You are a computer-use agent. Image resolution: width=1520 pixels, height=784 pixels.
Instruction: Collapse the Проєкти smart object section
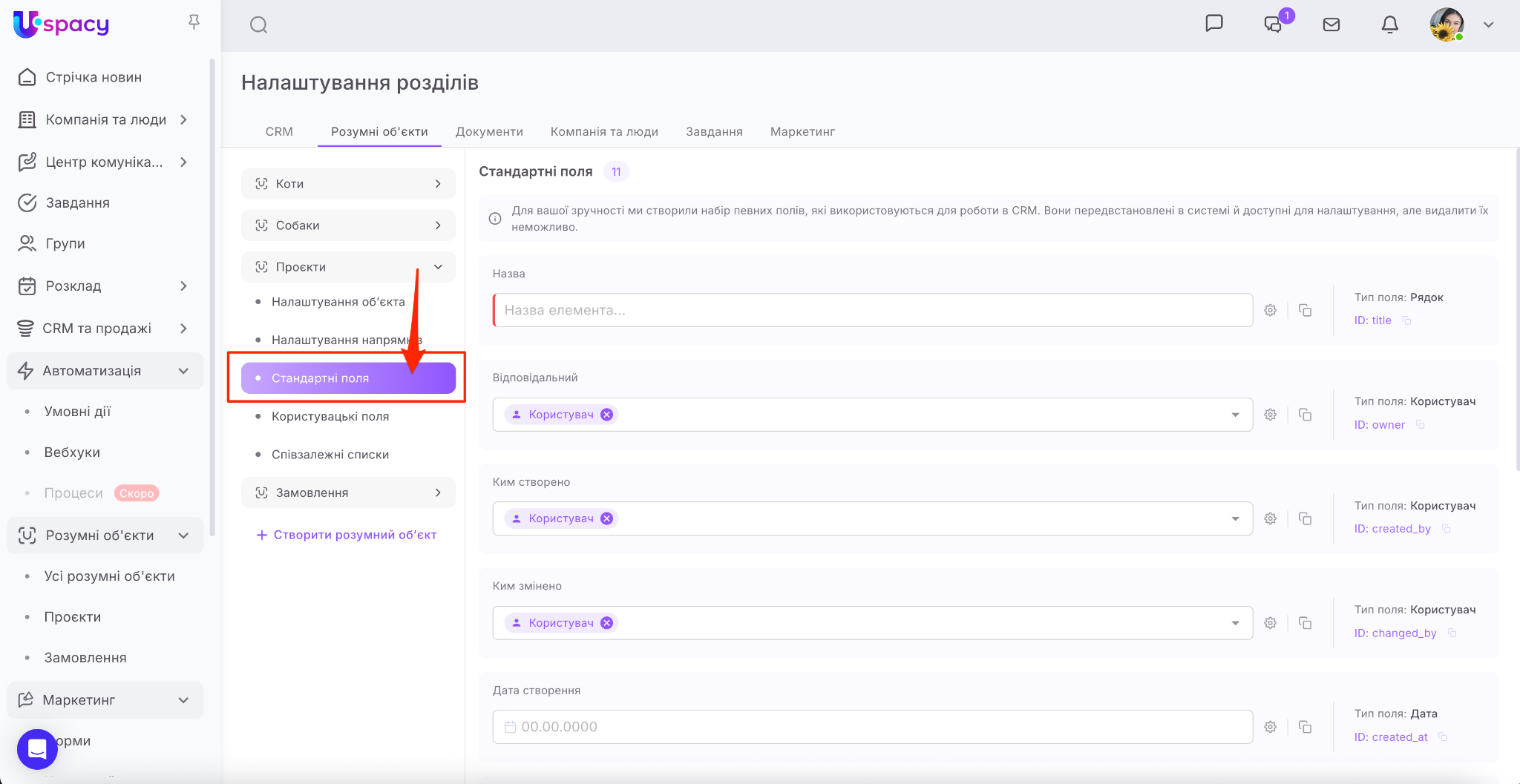[x=438, y=267]
